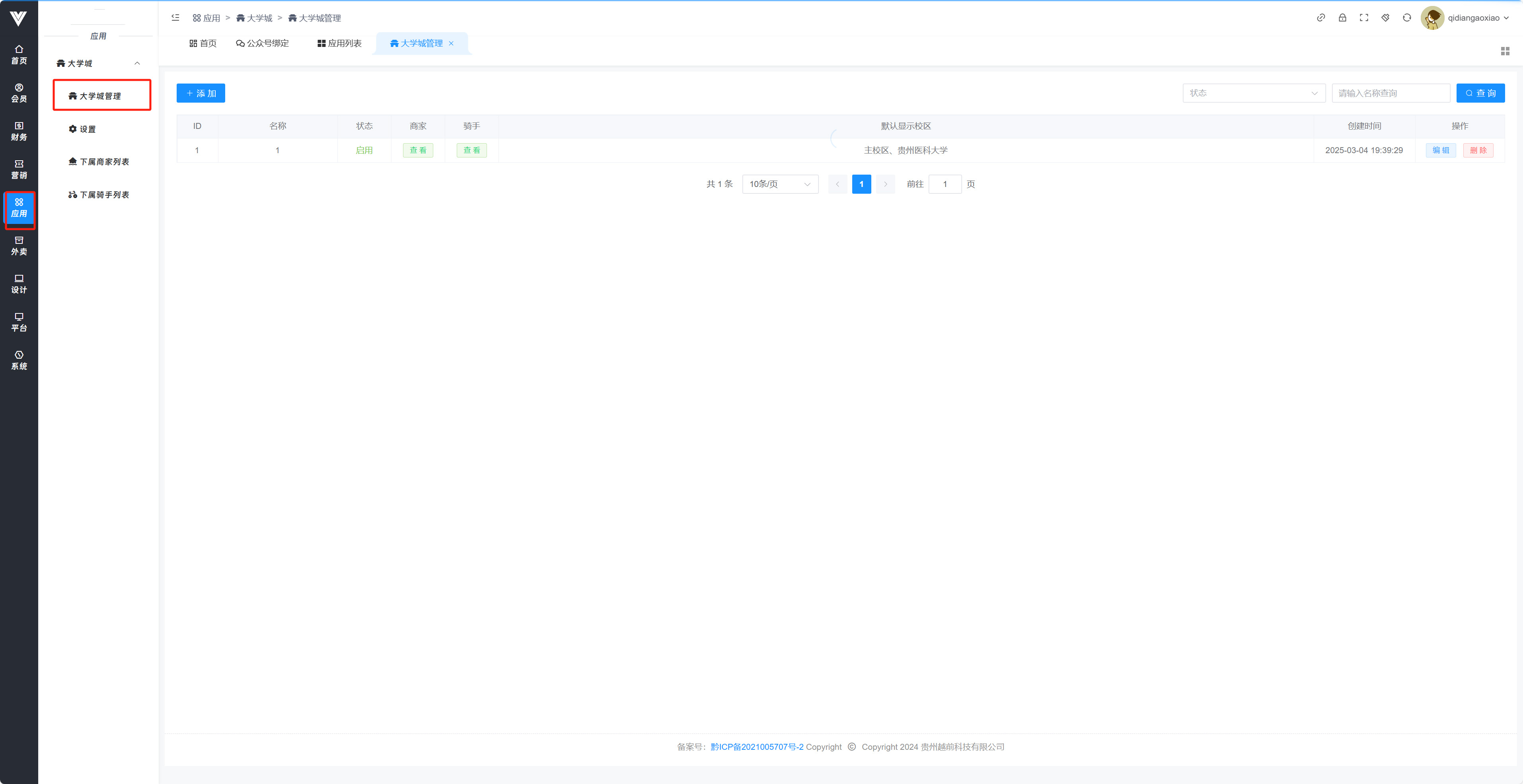This screenshot has height=784, width=1523.
Task: Open the 状态 filter dropdown
Action: [1253, 93]
